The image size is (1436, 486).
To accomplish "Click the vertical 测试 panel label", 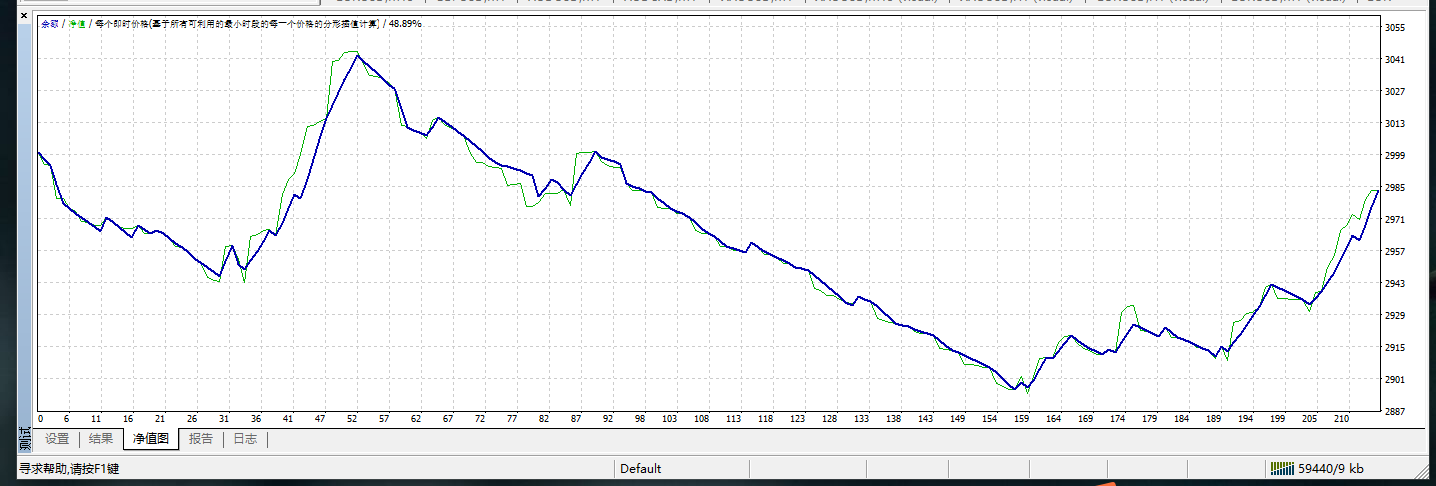I will pos(25,439).
